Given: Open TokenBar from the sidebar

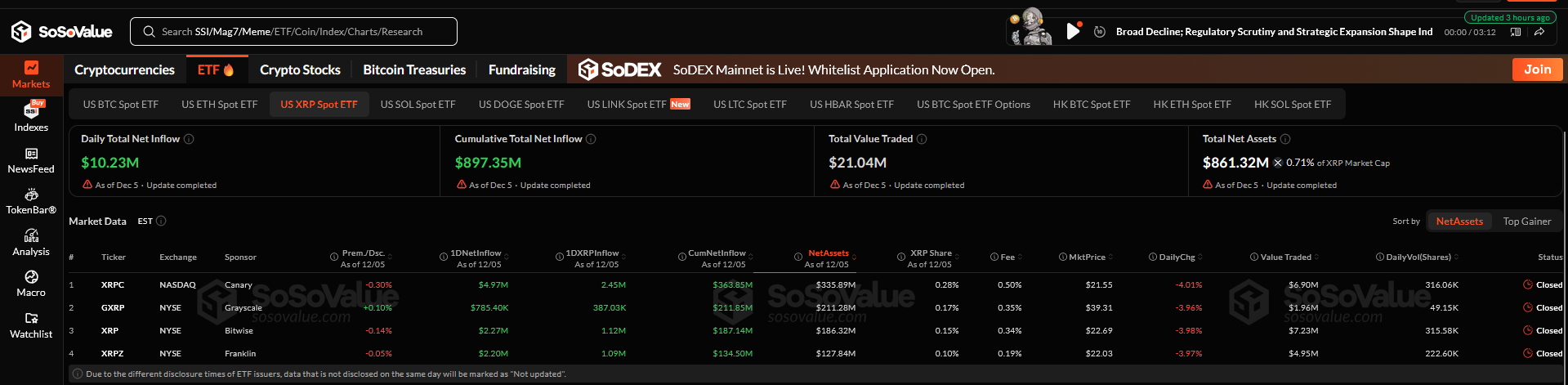Looking at the screenshot, I should (31, 201).
